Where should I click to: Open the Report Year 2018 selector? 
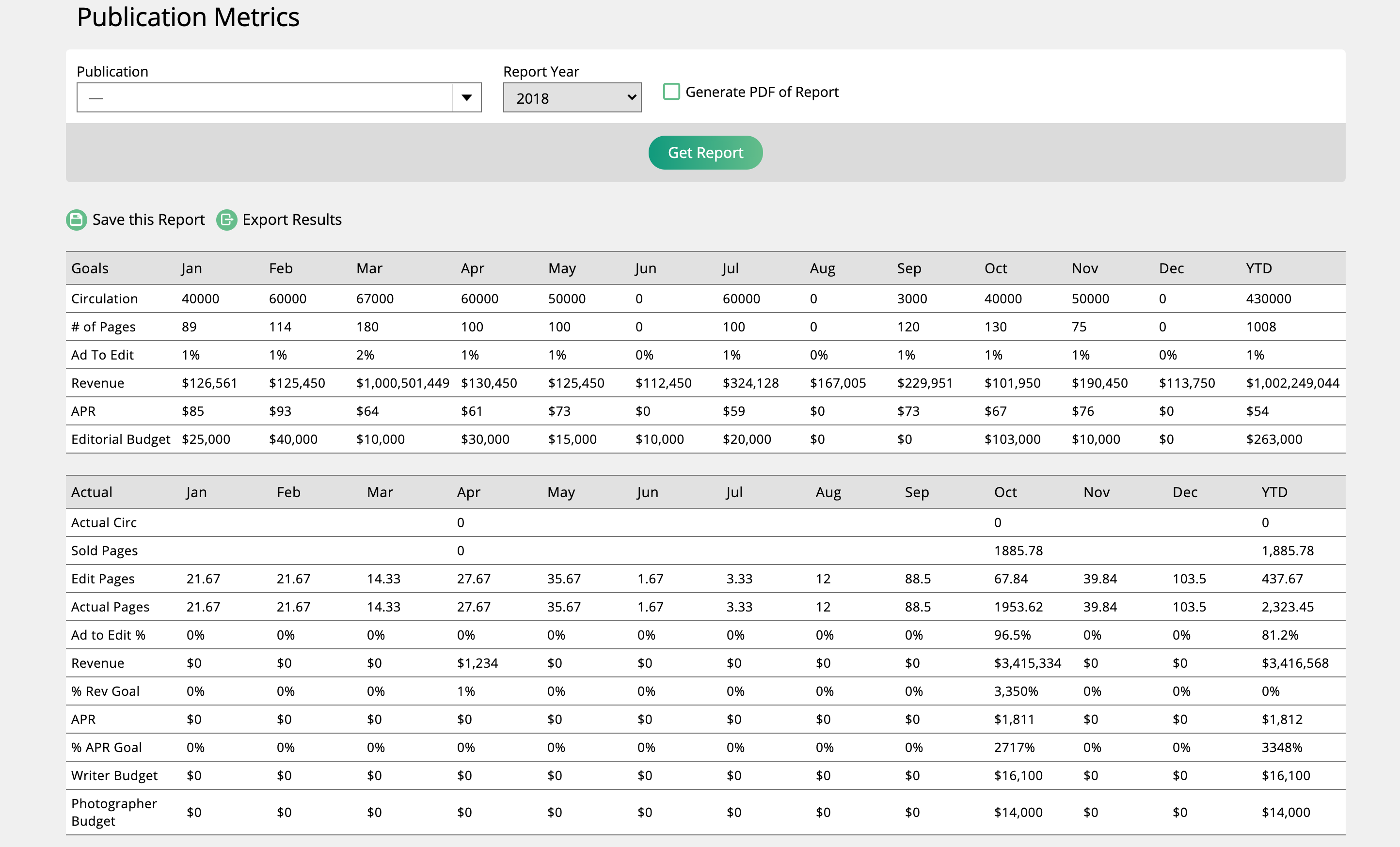tap(572, 98)
